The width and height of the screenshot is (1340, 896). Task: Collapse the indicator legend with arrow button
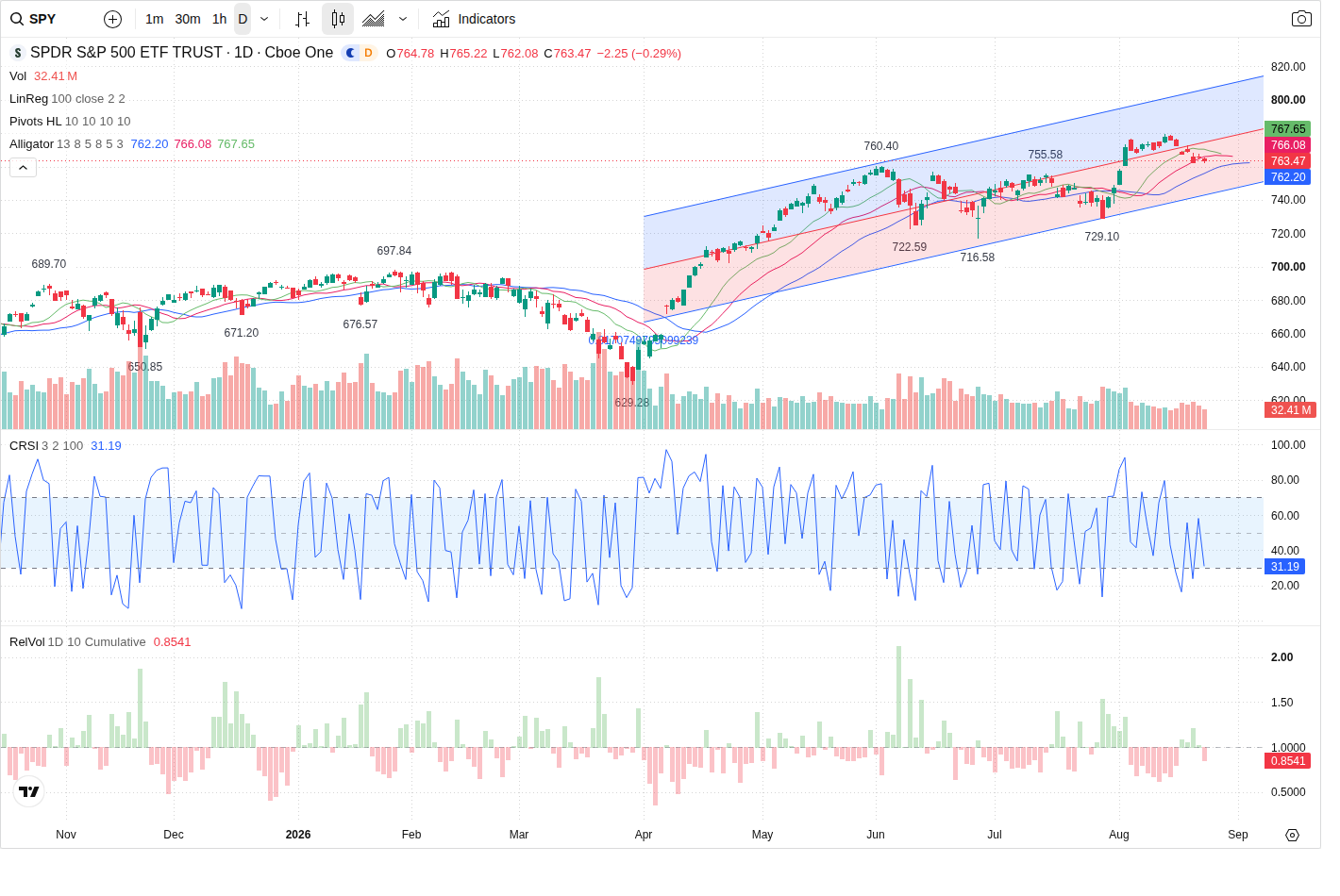23,168
